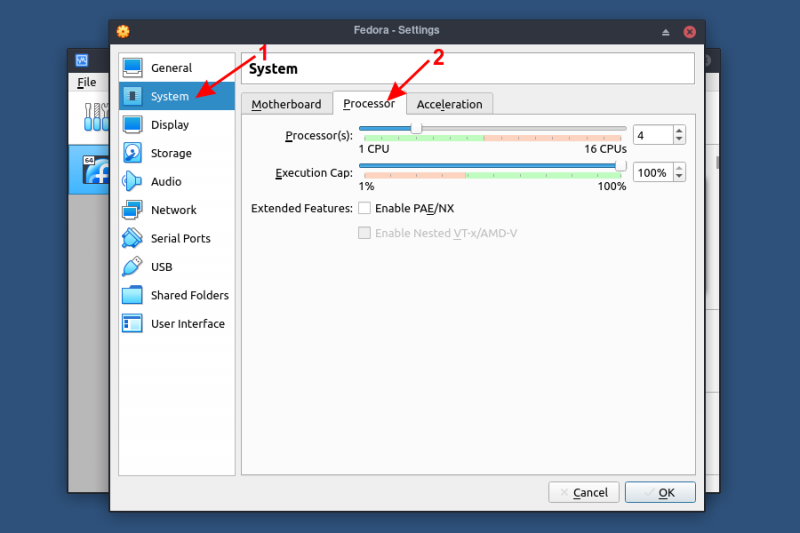Decrease processor count with down arrow

(x=679, y=139)
